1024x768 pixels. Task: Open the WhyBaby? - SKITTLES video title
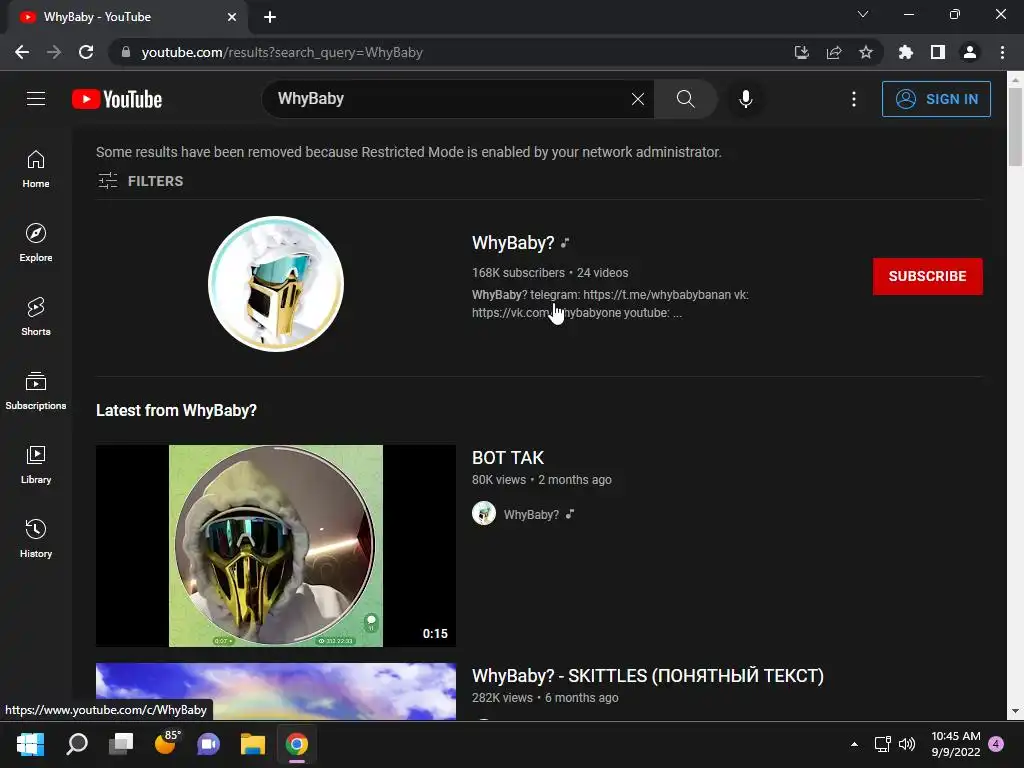648,675
